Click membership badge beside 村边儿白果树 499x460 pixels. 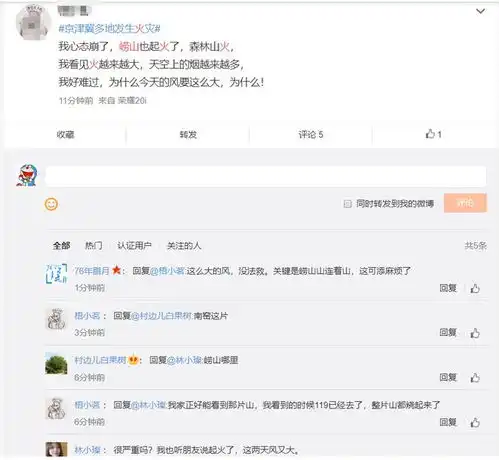pos(133,360)
